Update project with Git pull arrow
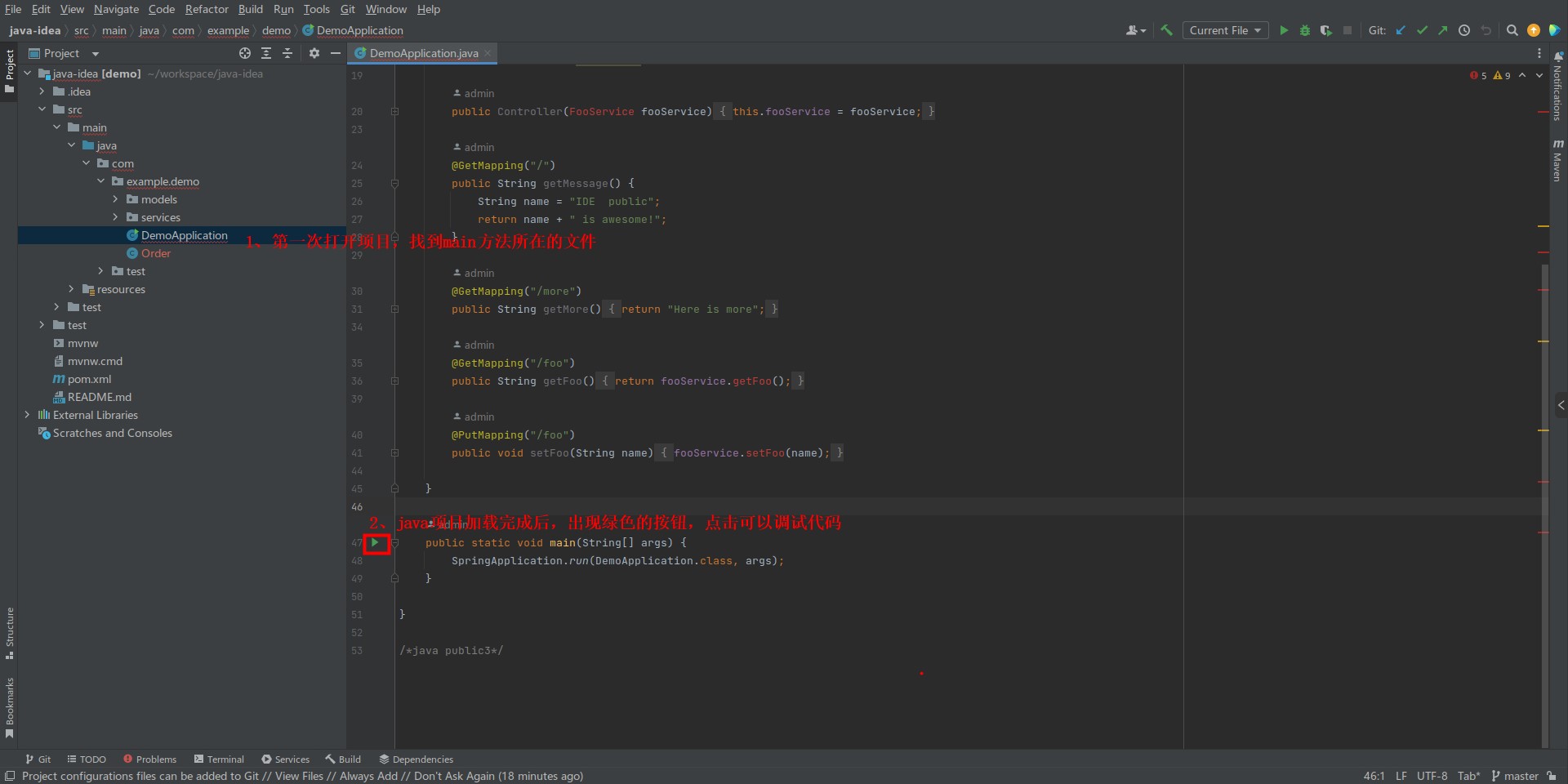Viewport: 1568px width, 784px height. point(1401,30)
